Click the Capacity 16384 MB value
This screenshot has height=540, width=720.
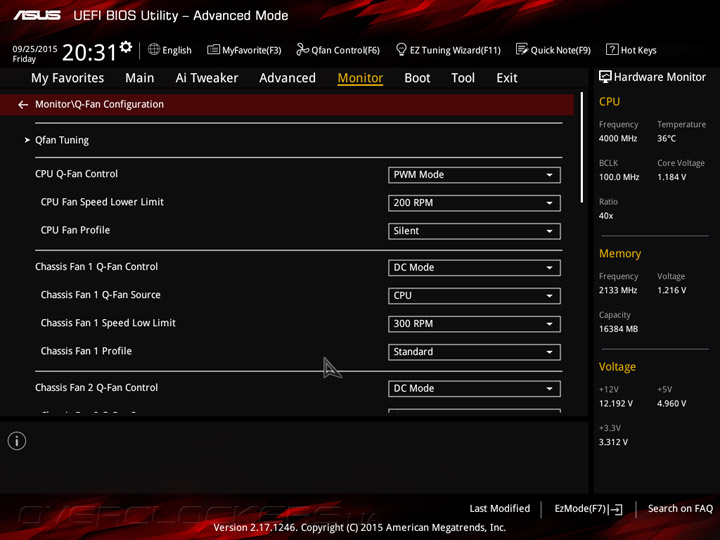tap(618, 329)
